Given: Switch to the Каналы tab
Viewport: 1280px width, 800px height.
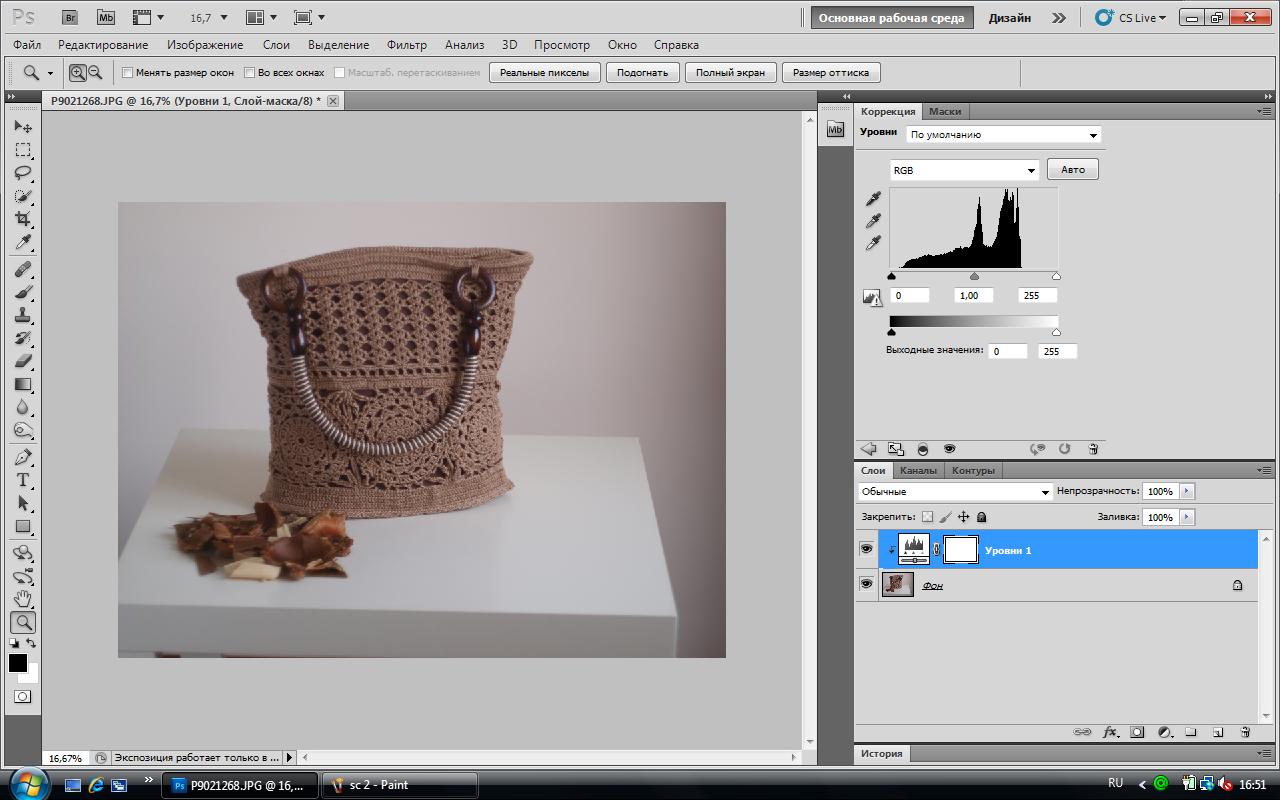Looking at the screenshot, I should coord(918,471).
